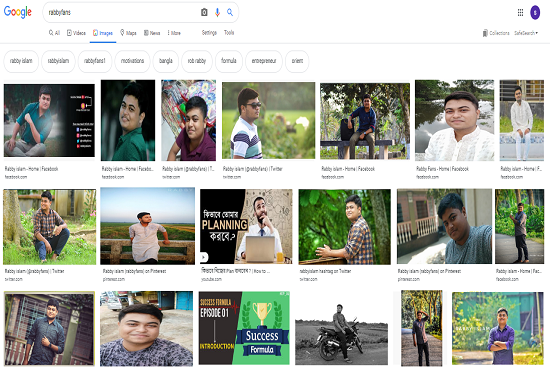Open the Settings menu
Image resolution: width=550 pixels, height=370 pixels.
(209, 33)
